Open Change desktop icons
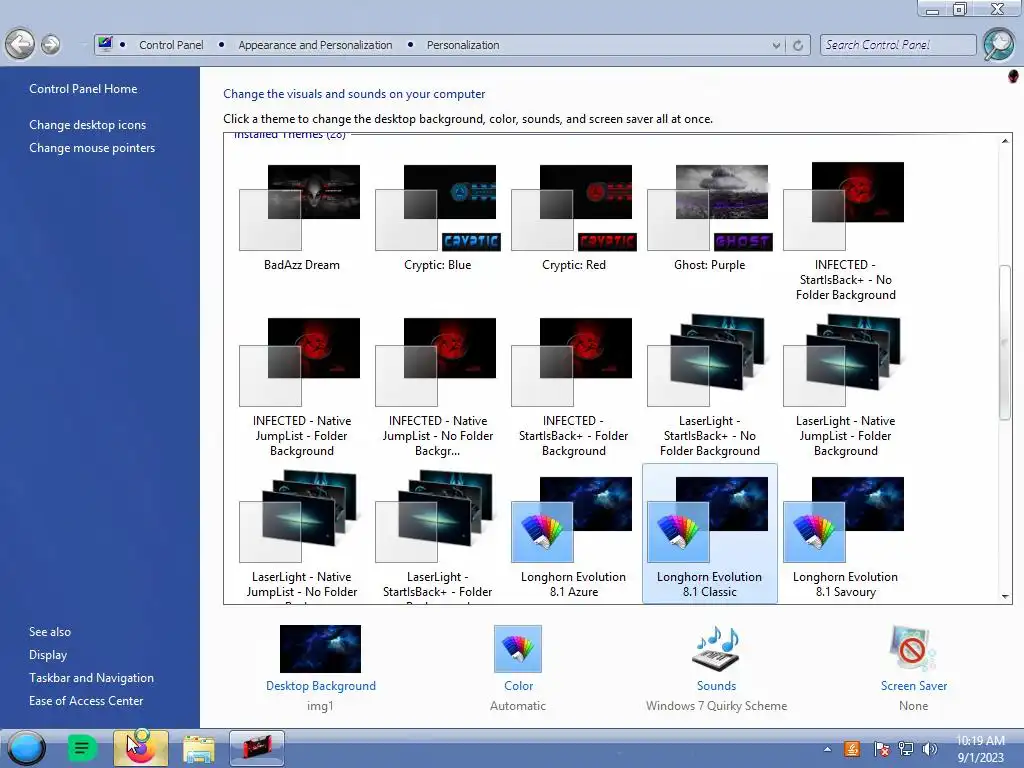Image resolution: width=1024 pixels, height=768 pixels. pos(88,125)
